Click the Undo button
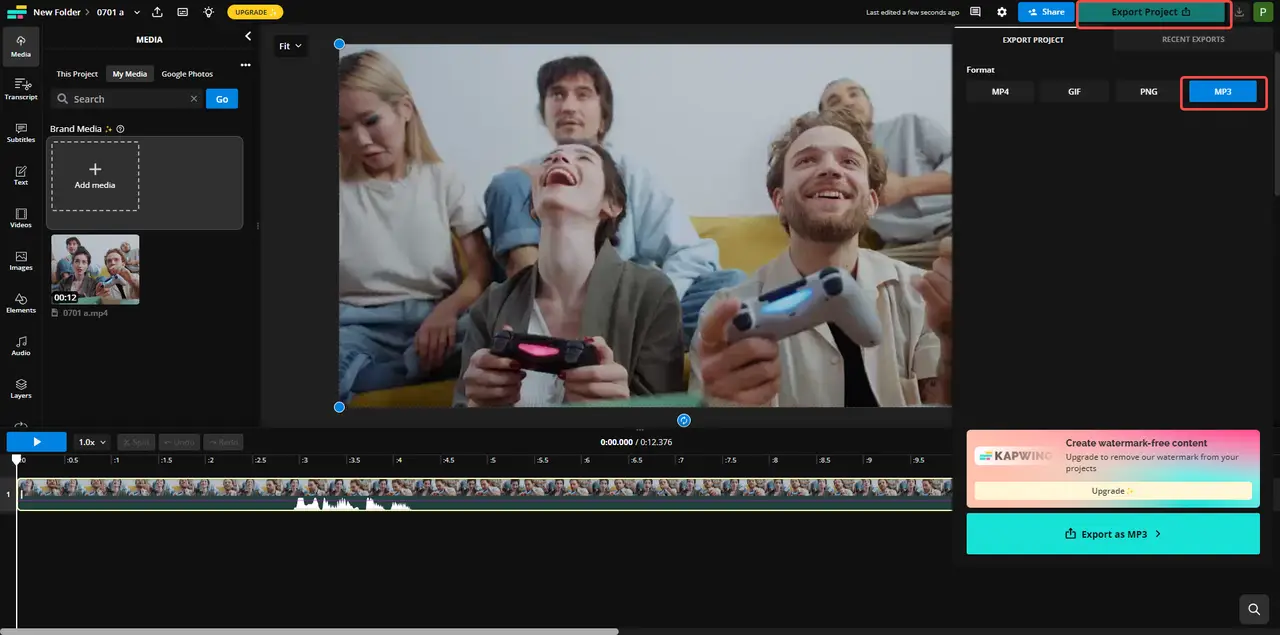1280x635 pixels. tap(179, 442)
